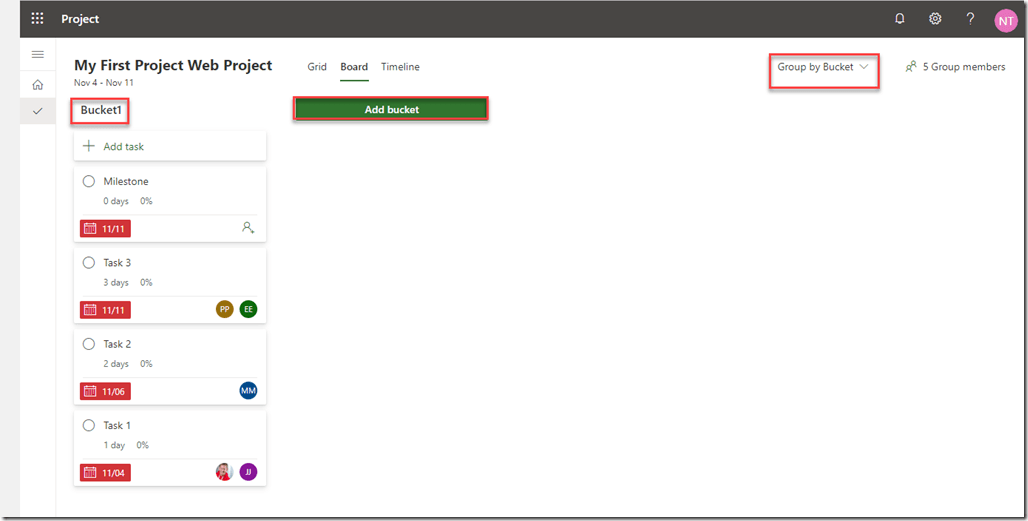
Task: Open the settings gear
Action: [x=935, y=19]
